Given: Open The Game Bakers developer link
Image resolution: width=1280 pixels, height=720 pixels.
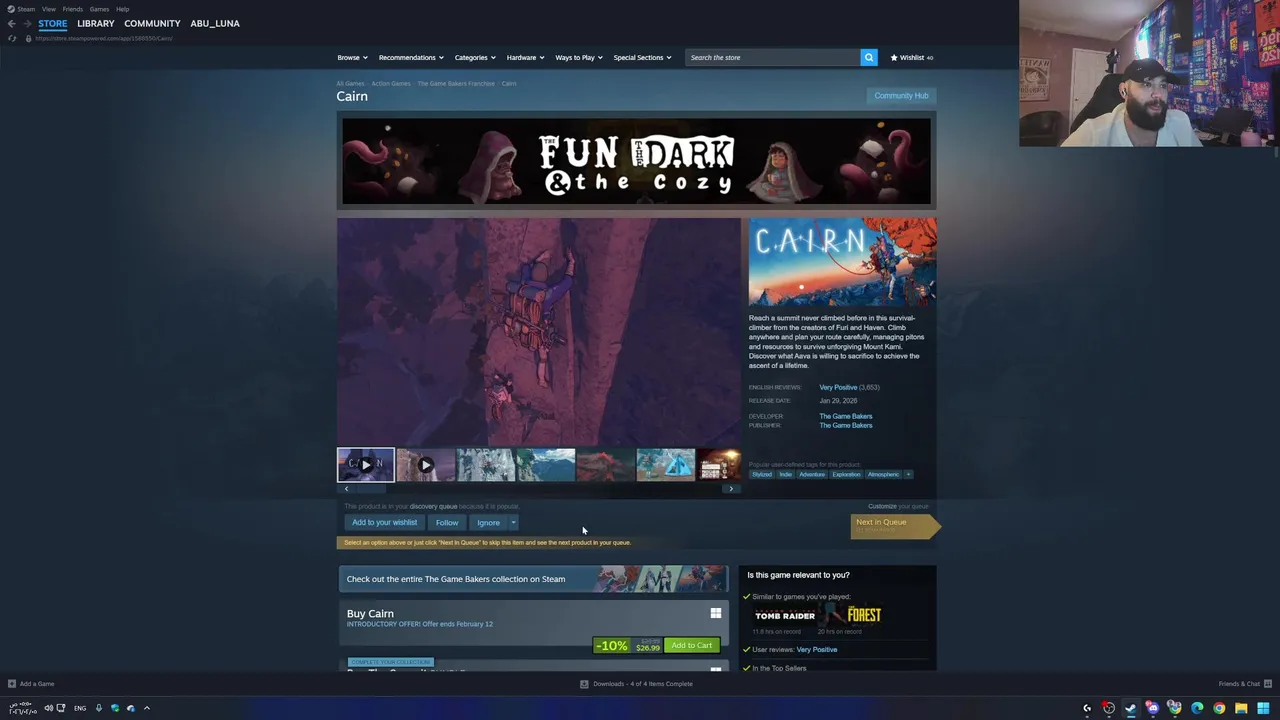Looking at the screenshot, I should click(846, 416).
